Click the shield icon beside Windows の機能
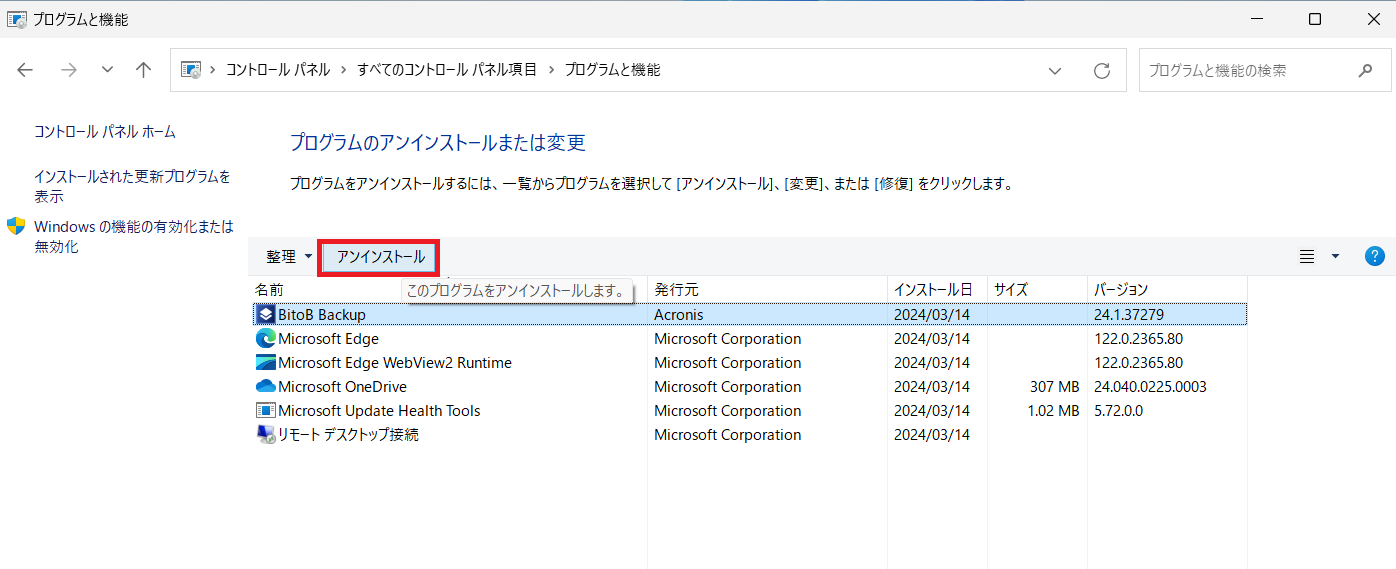 pos(16,226)
